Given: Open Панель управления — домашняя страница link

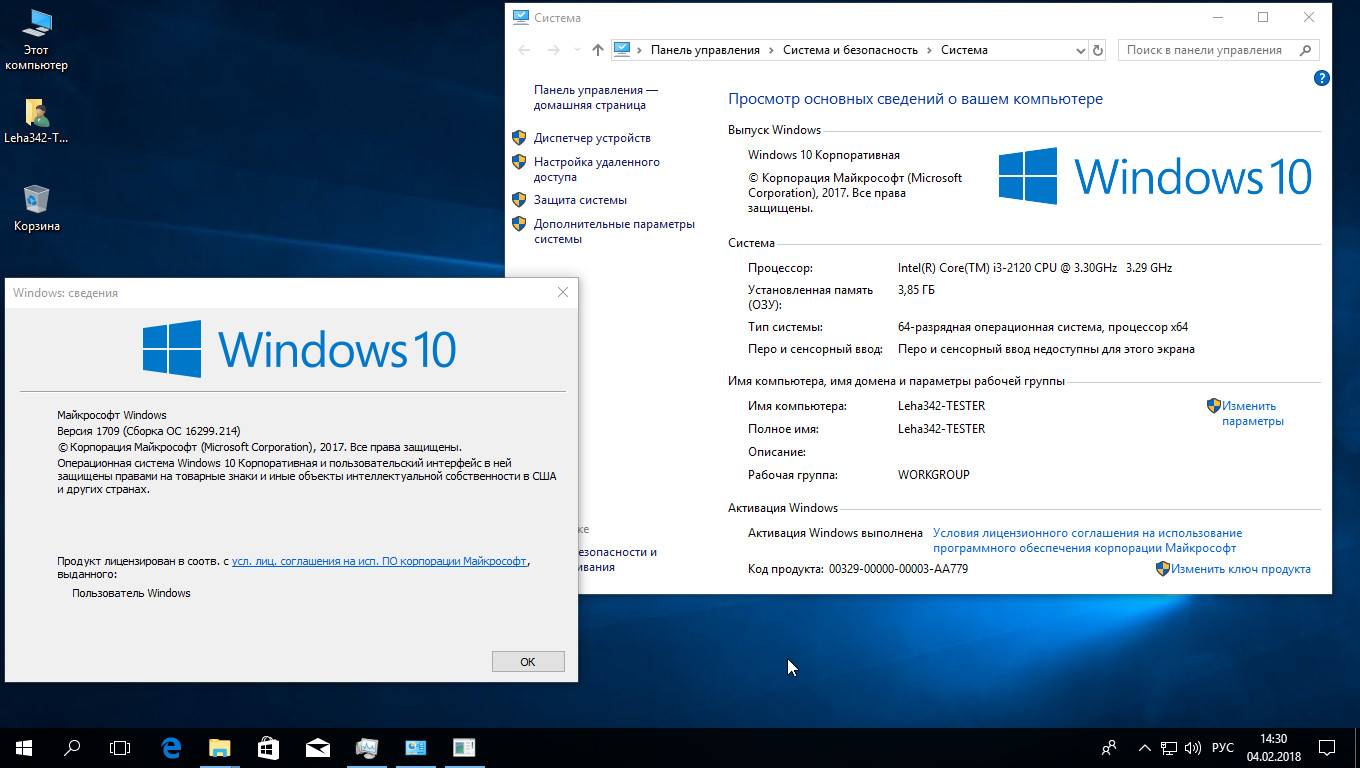Looking at the screenshot, I should [x=596, y=97].
